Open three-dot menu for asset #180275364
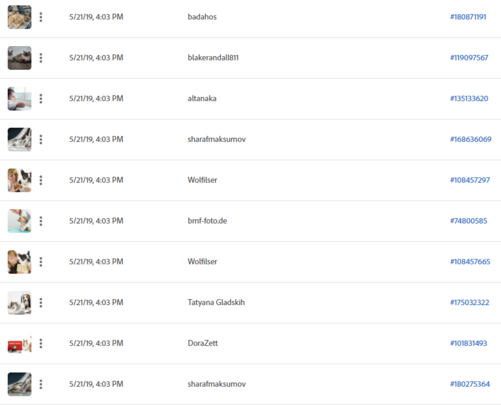Viewport: 501px width, 405px height. (41, 384)
